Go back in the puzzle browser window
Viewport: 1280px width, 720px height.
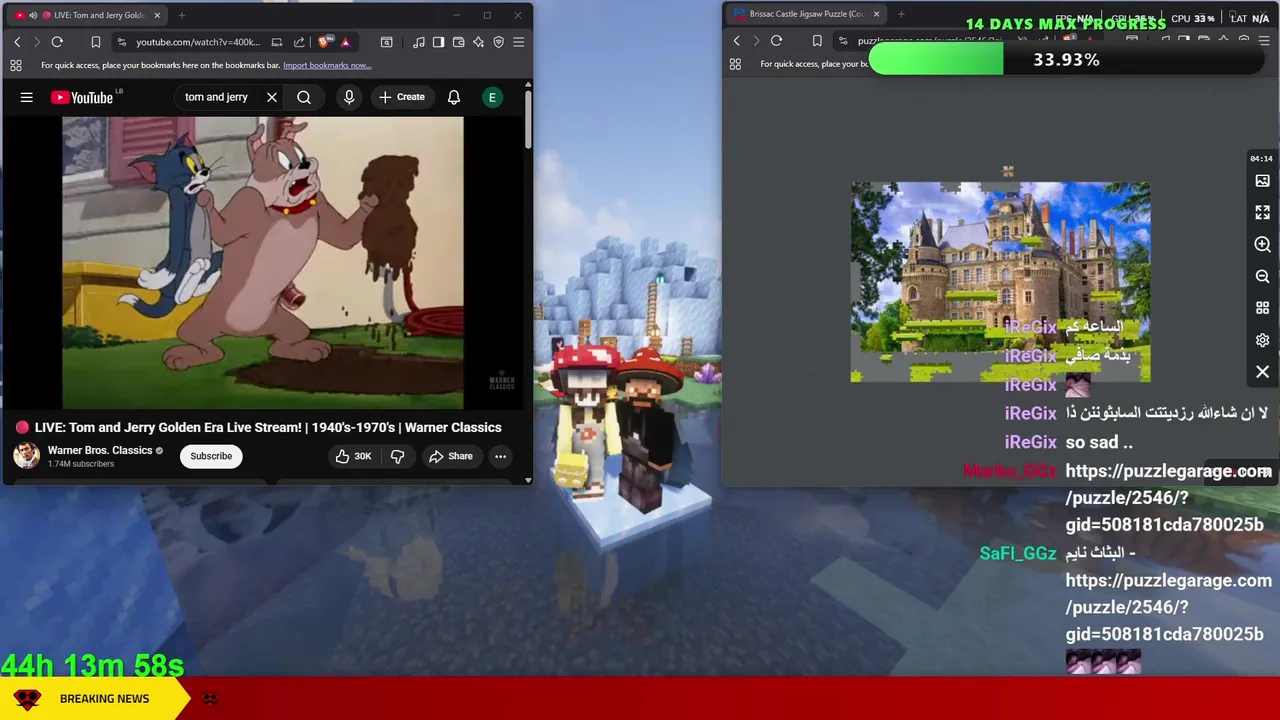point(737,41)
